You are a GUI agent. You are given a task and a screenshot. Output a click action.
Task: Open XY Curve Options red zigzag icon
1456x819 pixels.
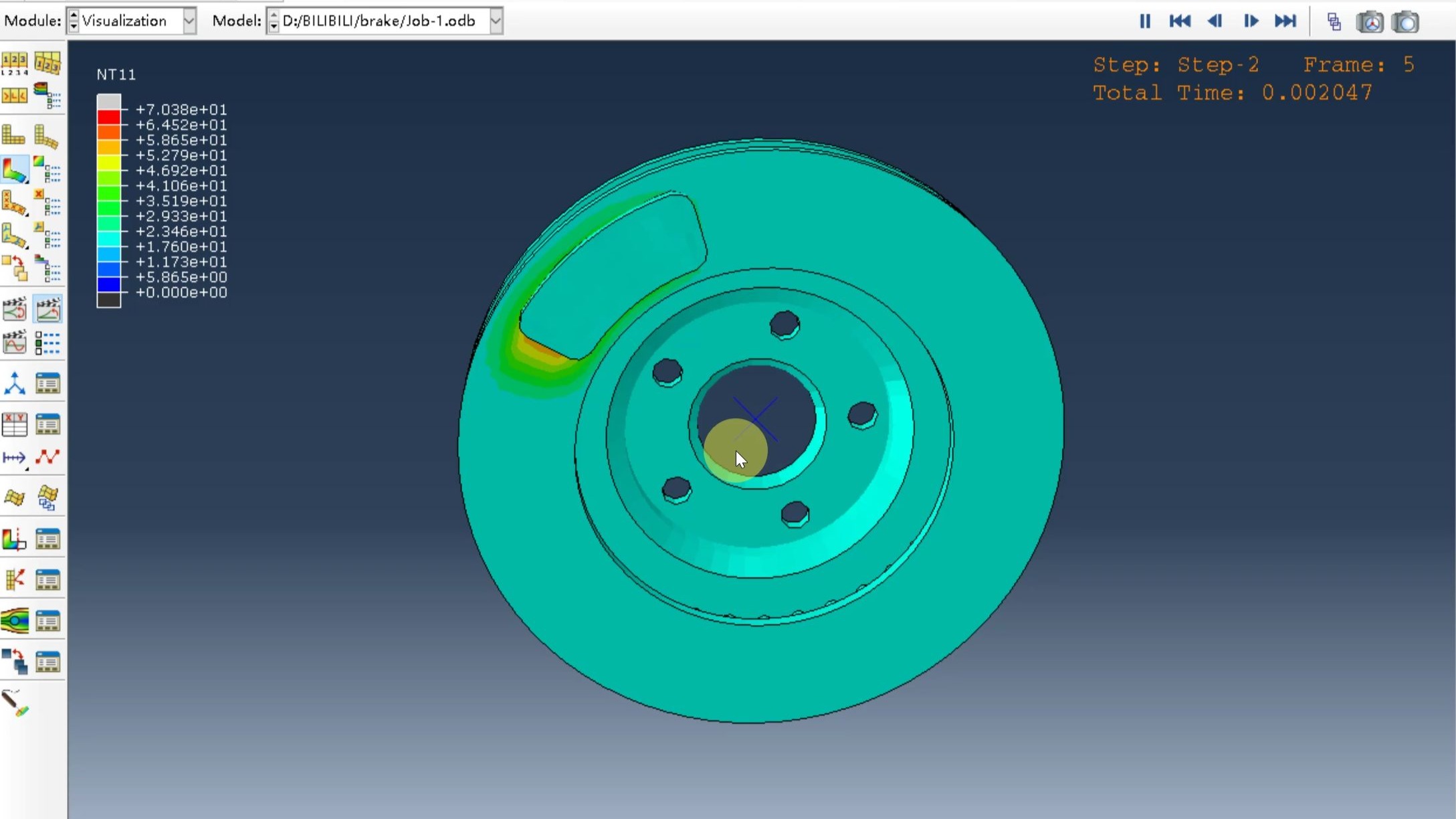point(47,458)
